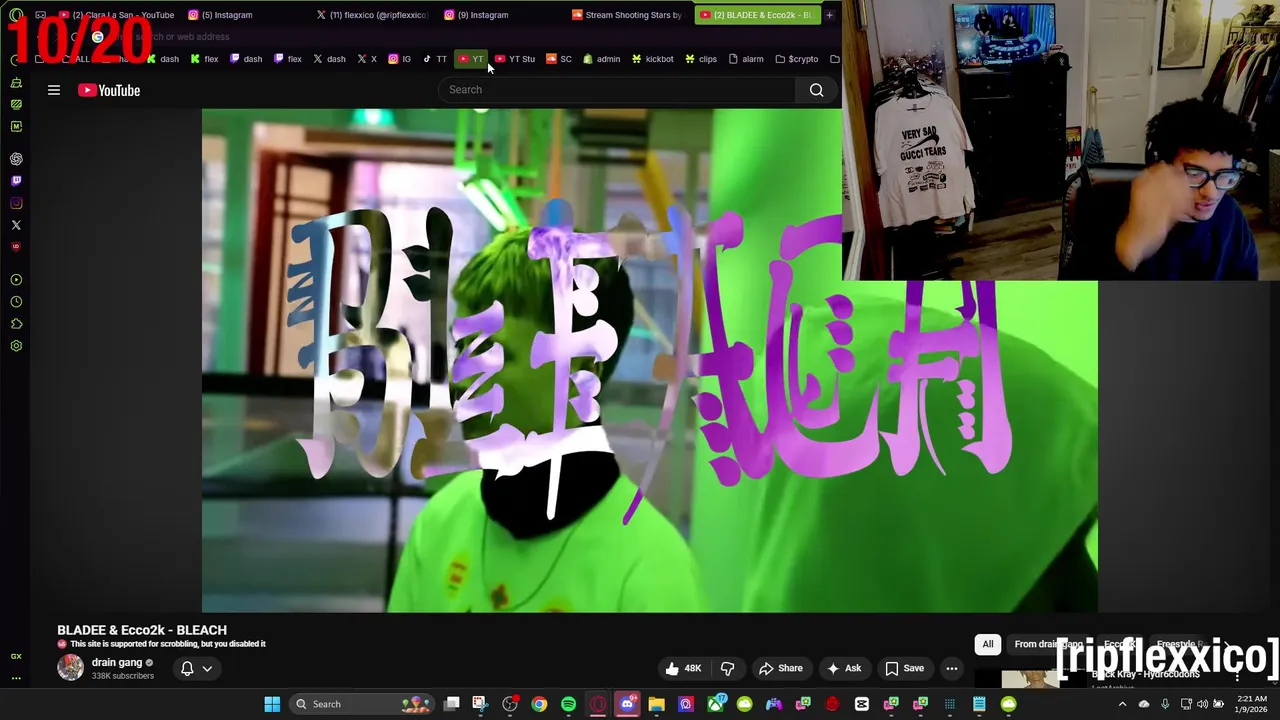Open Spotify from the taskbar
The width and height of the screenshot is (1280, 720).
[x=568, y=704]
